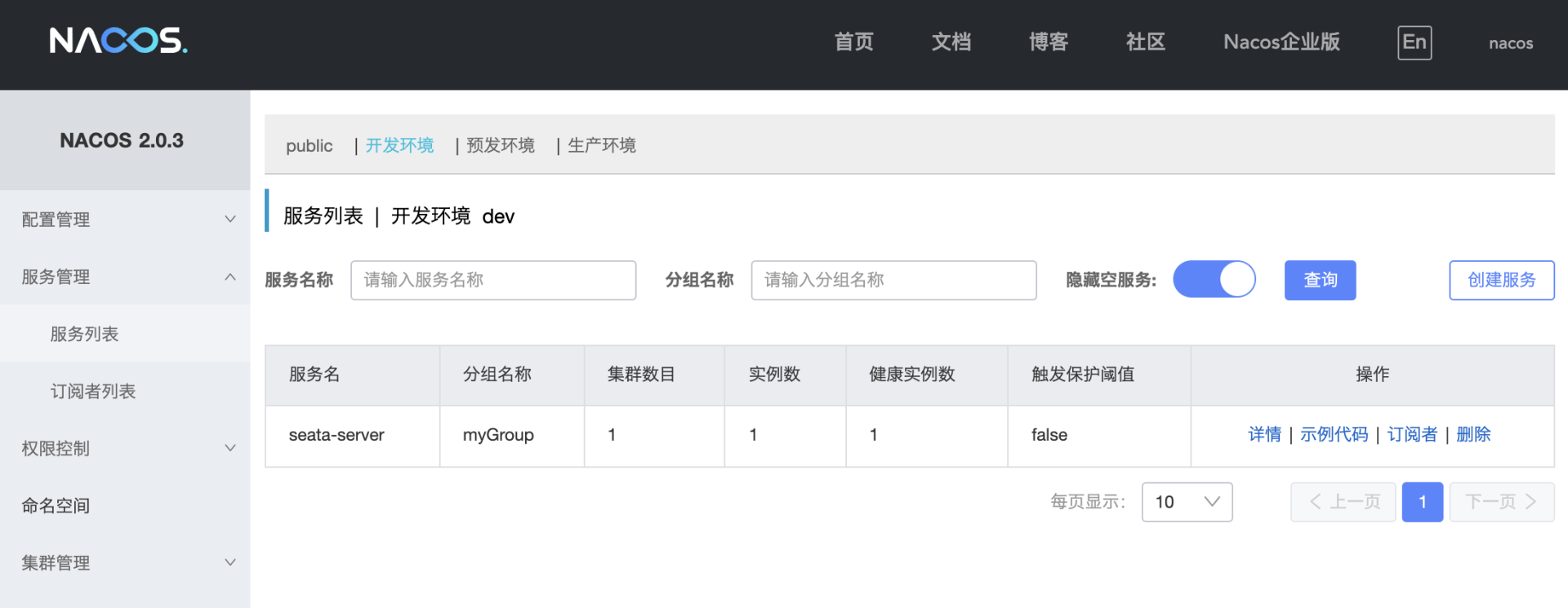Delete seata-server via 删除 link

point(1473,435)
